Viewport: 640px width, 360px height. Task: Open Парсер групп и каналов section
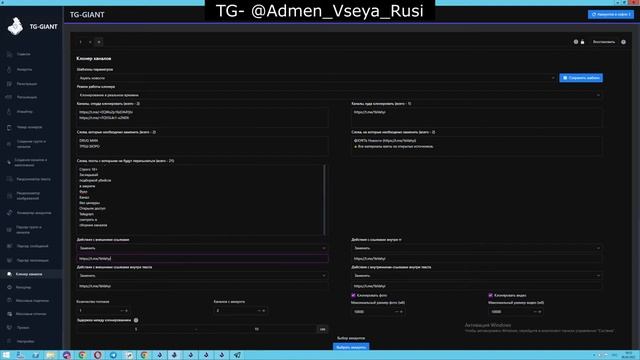pos(29,229)
